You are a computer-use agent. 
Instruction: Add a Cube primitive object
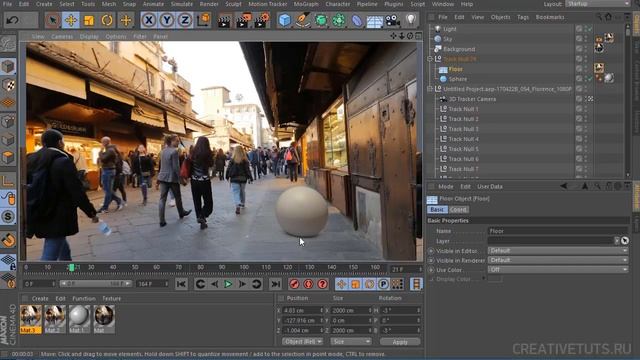pos(284,20)
